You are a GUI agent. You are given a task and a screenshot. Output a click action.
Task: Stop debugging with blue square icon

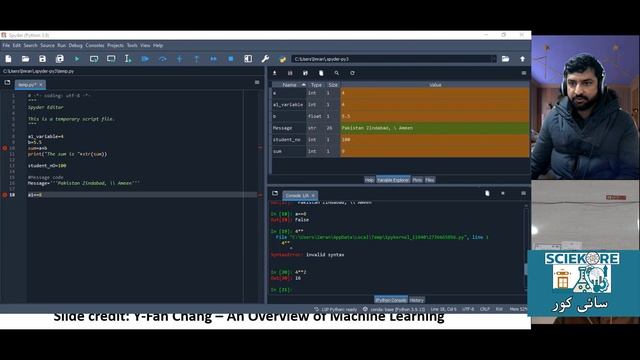pos(231,59)
